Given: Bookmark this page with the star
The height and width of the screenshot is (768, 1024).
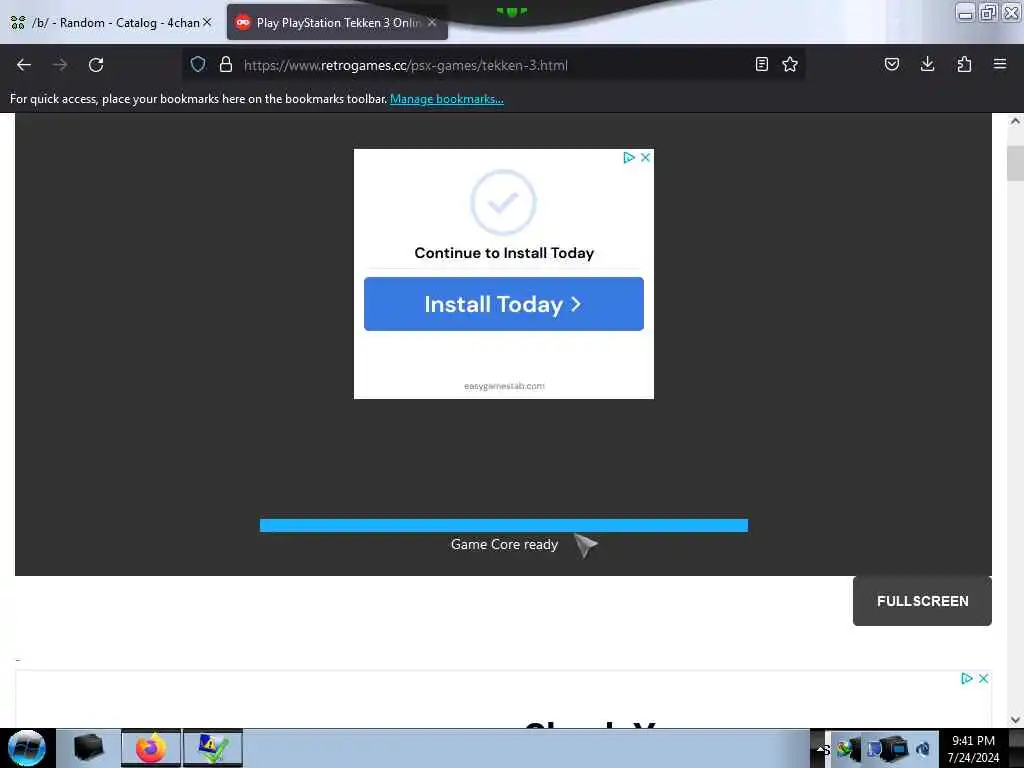Looking at the screenshot, I should [x=790, y=64].
